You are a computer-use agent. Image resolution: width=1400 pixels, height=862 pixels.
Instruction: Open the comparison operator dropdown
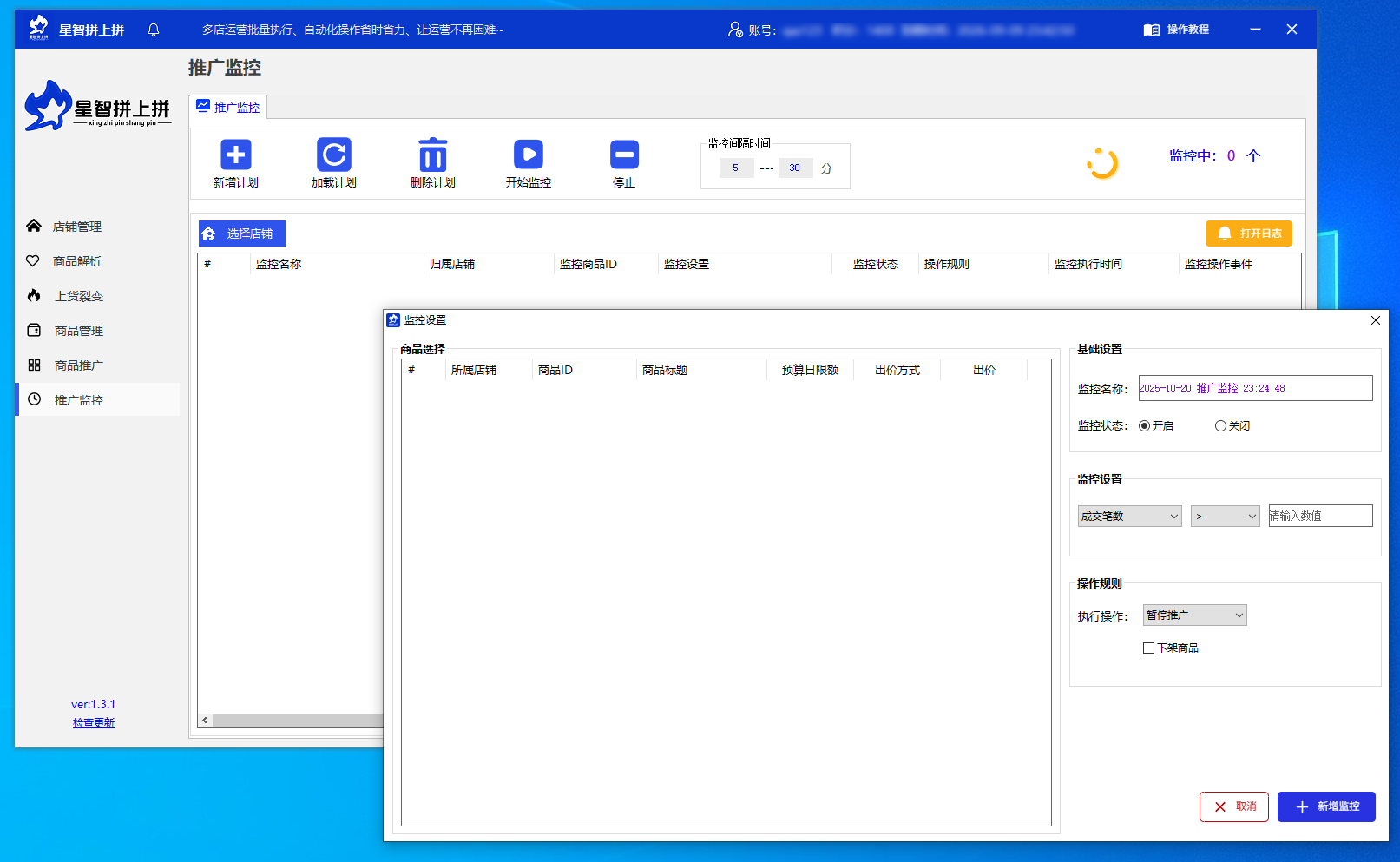[x=1225, y=517]
